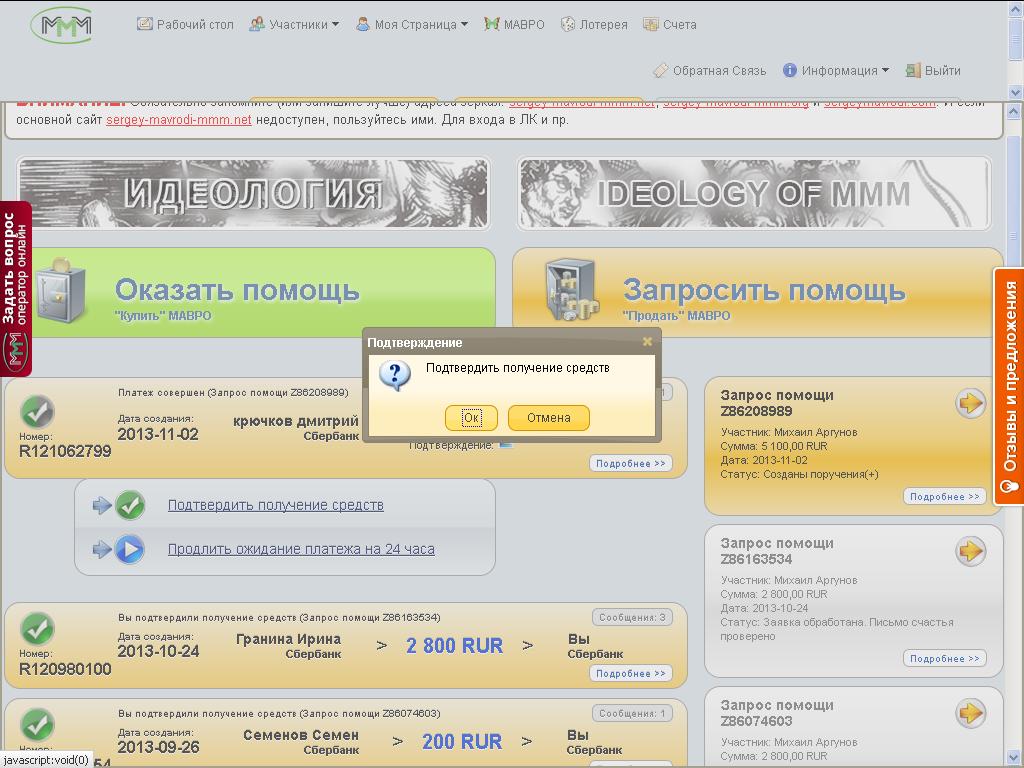Click scrollbar down arrow of header frame
The height and width of the screenshot is (768, 1024).
1015,93
